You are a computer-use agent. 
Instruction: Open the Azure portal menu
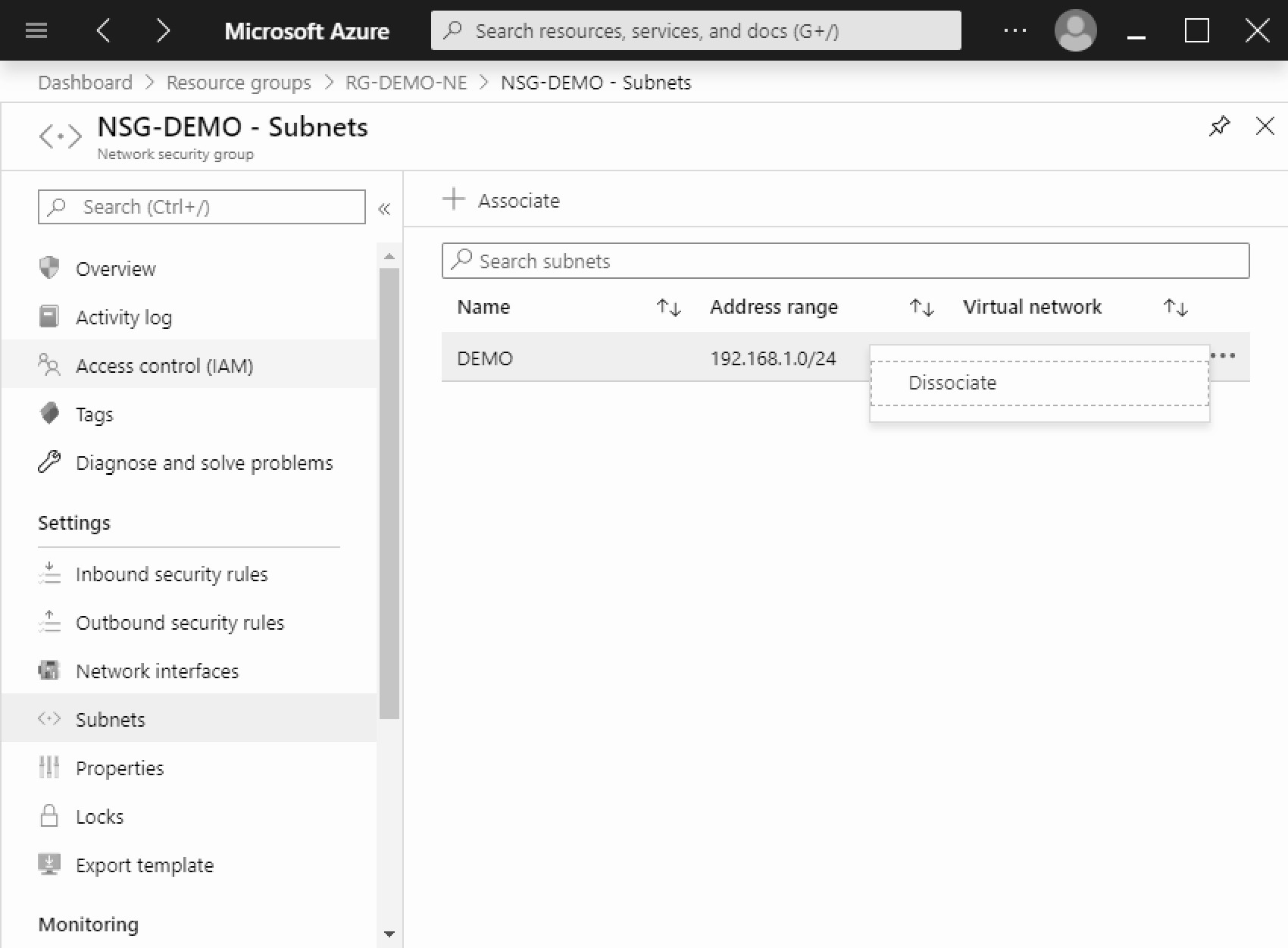(x=36, y=30)
